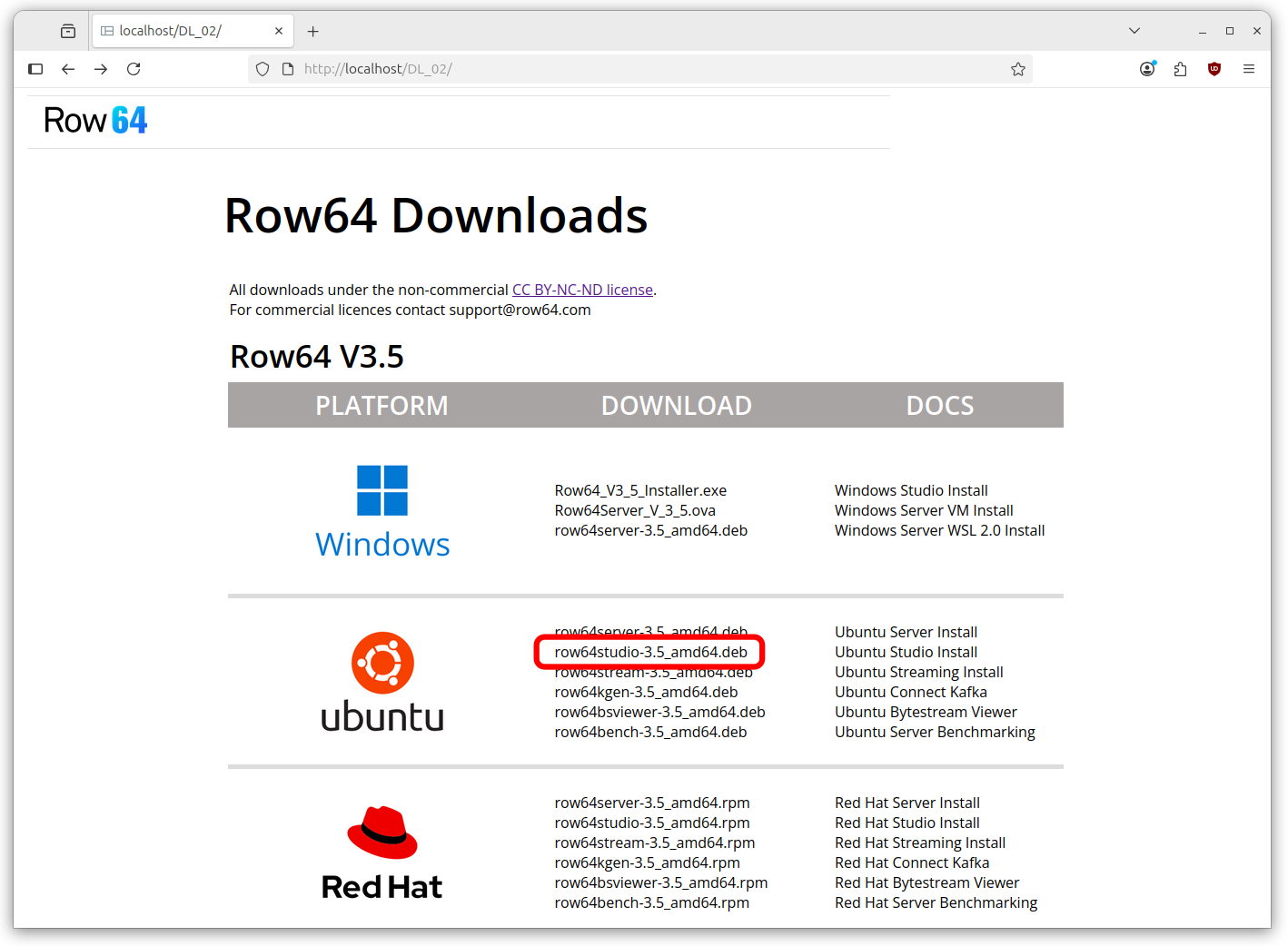Viewport: 1288px width, 946px height.
Task: Open Red Hat Server Benchmarking docs
Action: point(936,902)
